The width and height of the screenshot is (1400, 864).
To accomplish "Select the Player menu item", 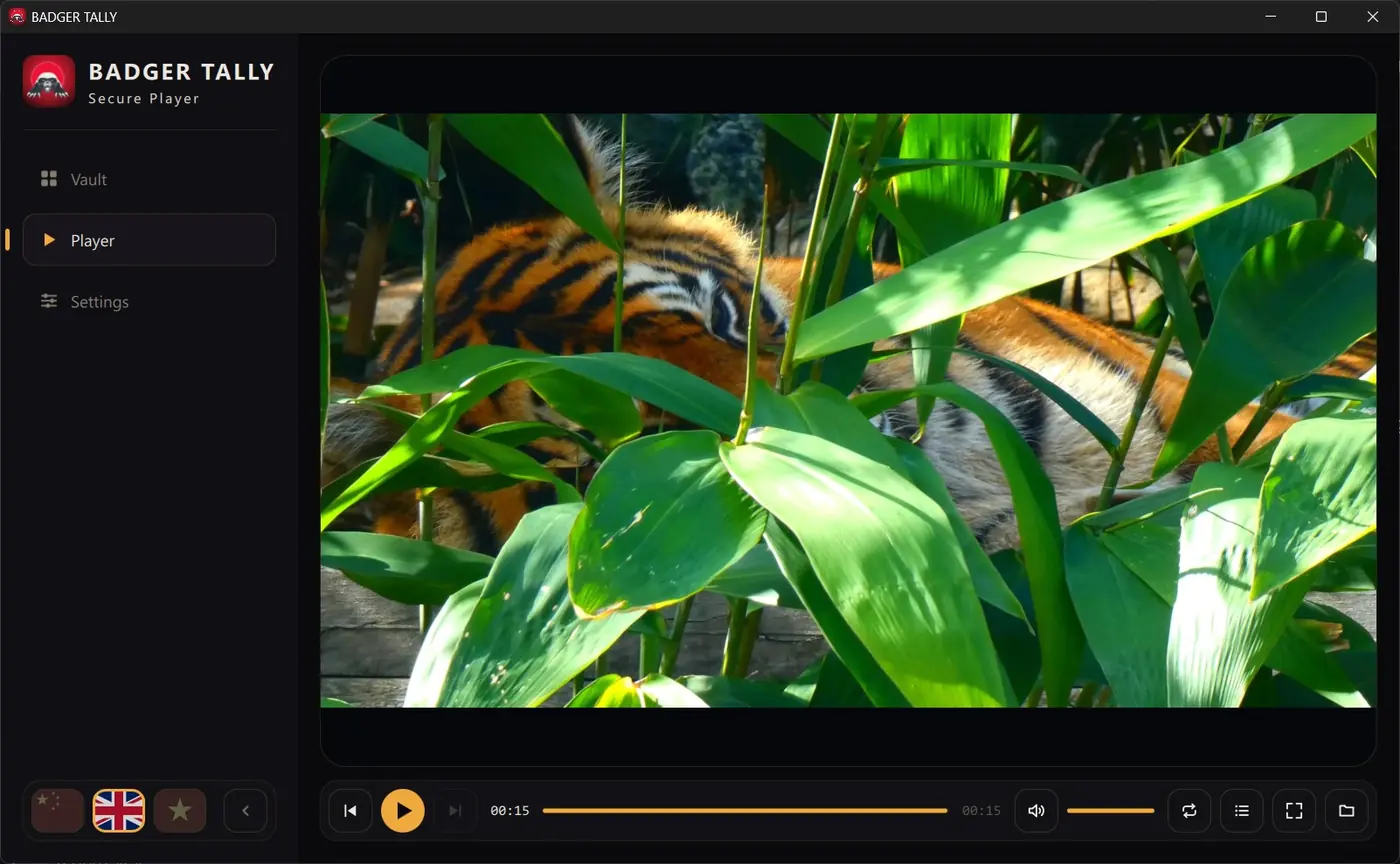I will click(x=149, y=240).
